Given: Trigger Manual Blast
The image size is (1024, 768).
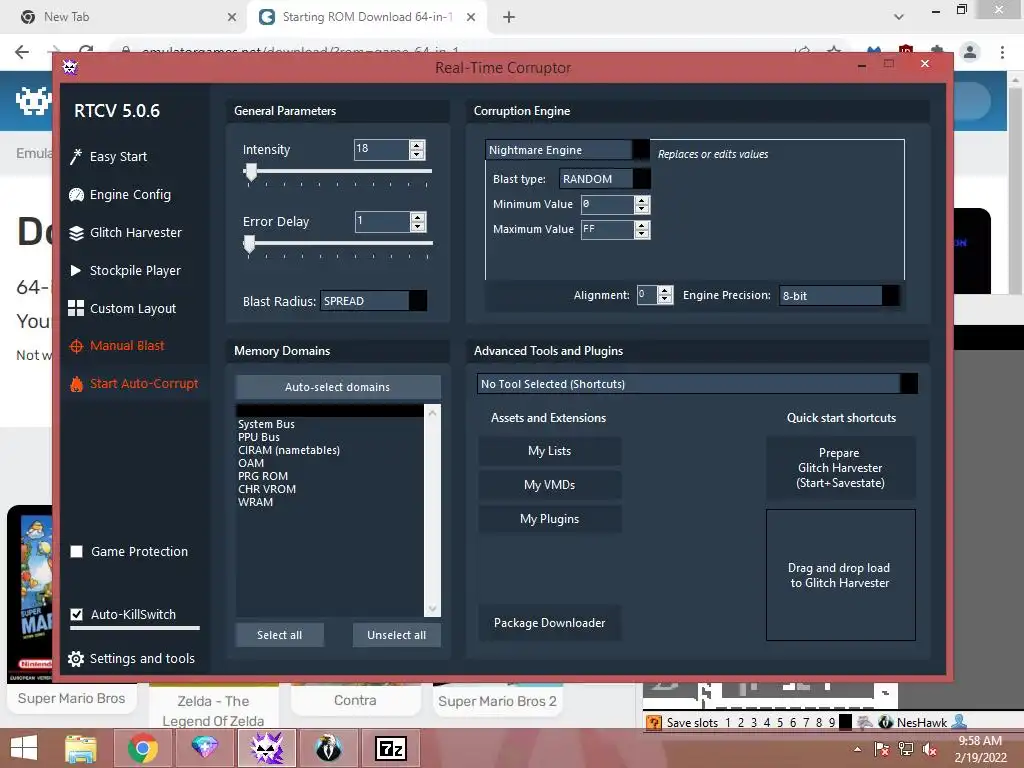Looking at the screenshot, I should coord(116,345).
